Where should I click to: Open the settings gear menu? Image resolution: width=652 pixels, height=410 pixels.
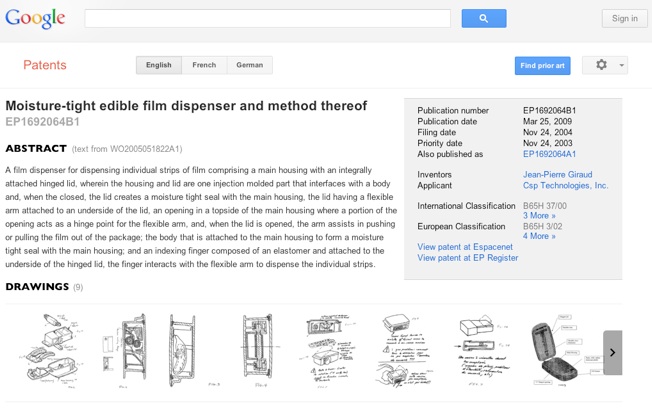604,65
